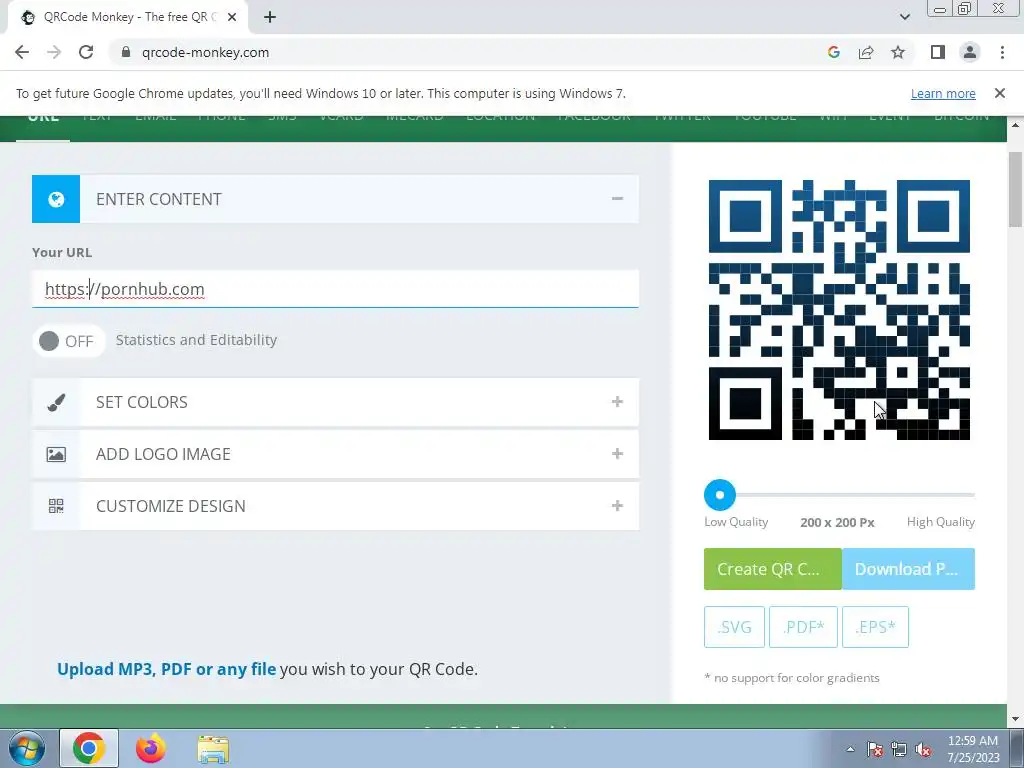The image size is (1024, 768).
Task: Click the page vertical scrollbar thumb
Action: [1016, 189]
